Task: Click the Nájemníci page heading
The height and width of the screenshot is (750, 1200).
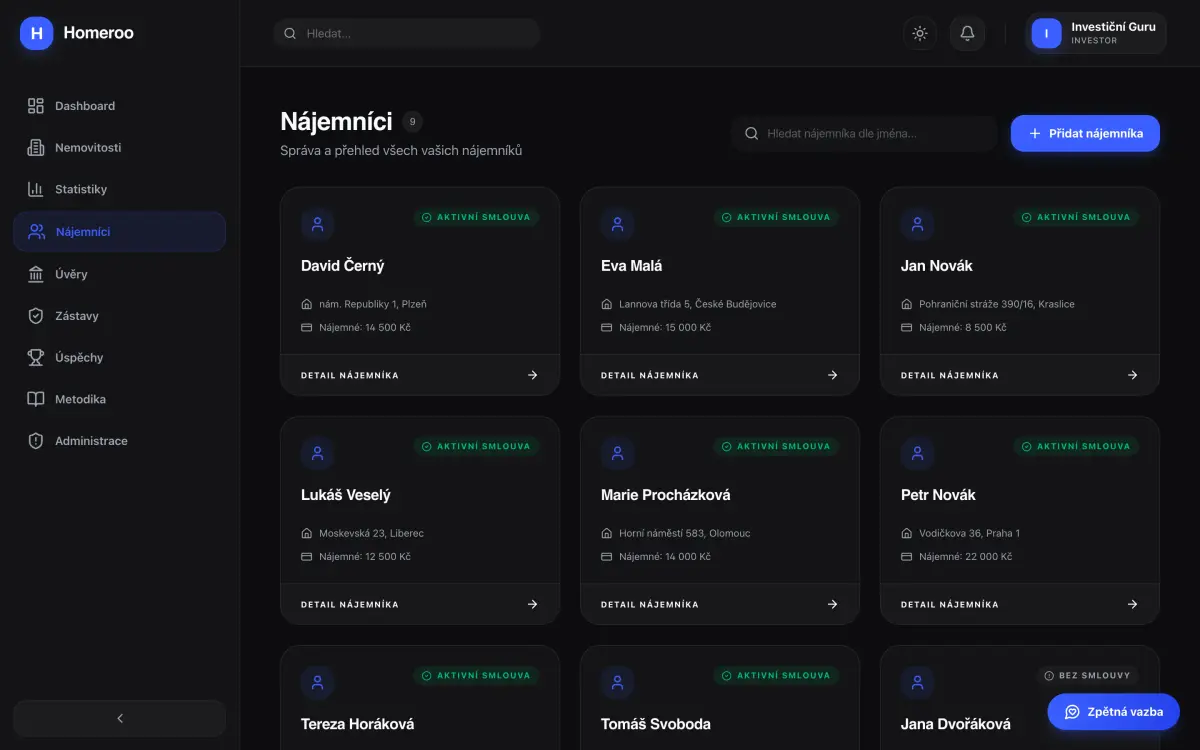Action: coord(336,122)
